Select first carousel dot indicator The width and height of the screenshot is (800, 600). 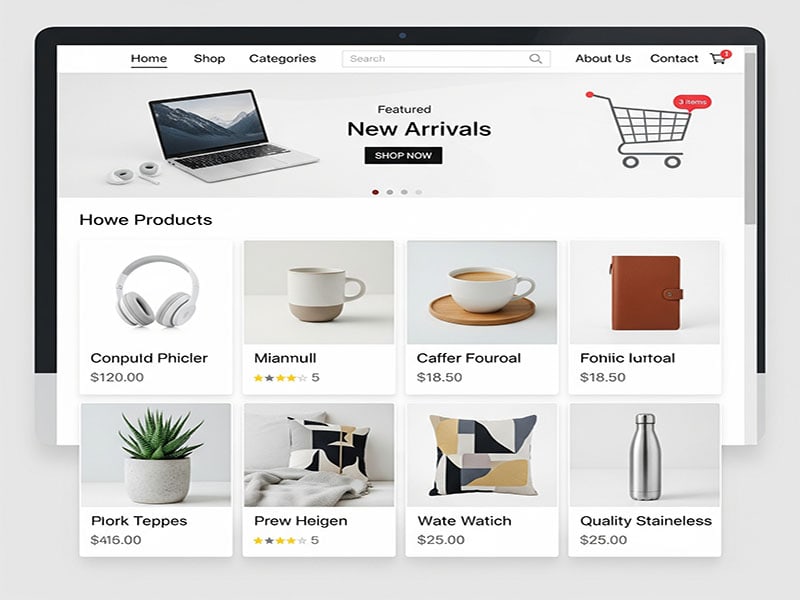[376, 192]
